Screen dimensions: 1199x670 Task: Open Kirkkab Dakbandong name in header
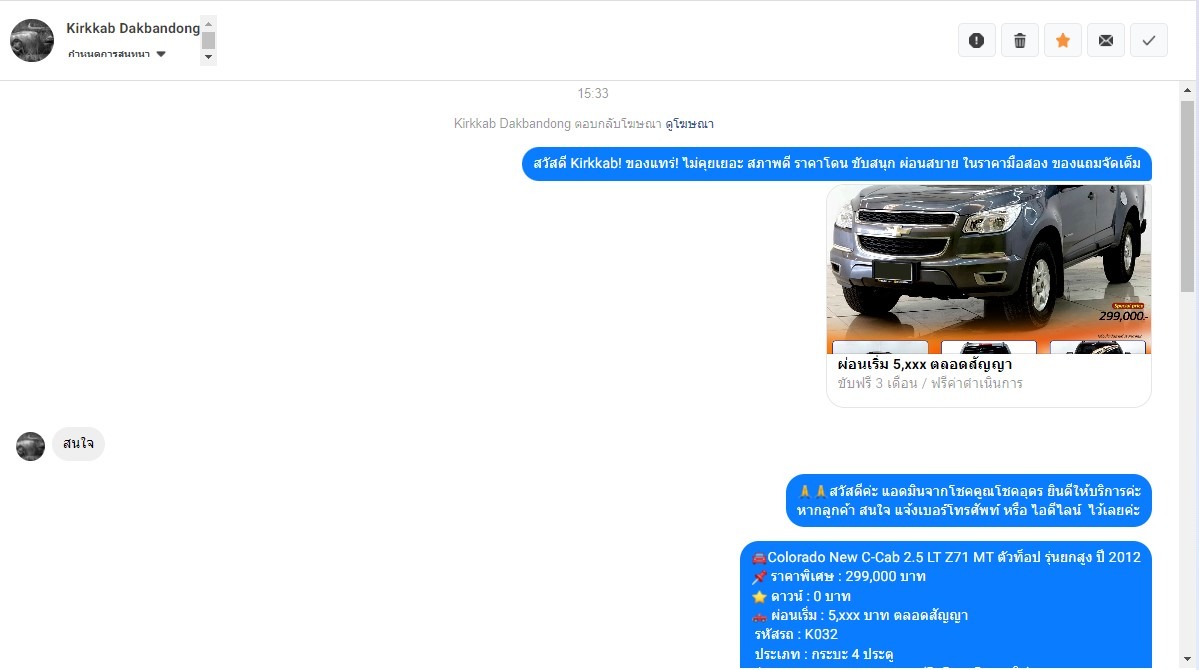133,28
